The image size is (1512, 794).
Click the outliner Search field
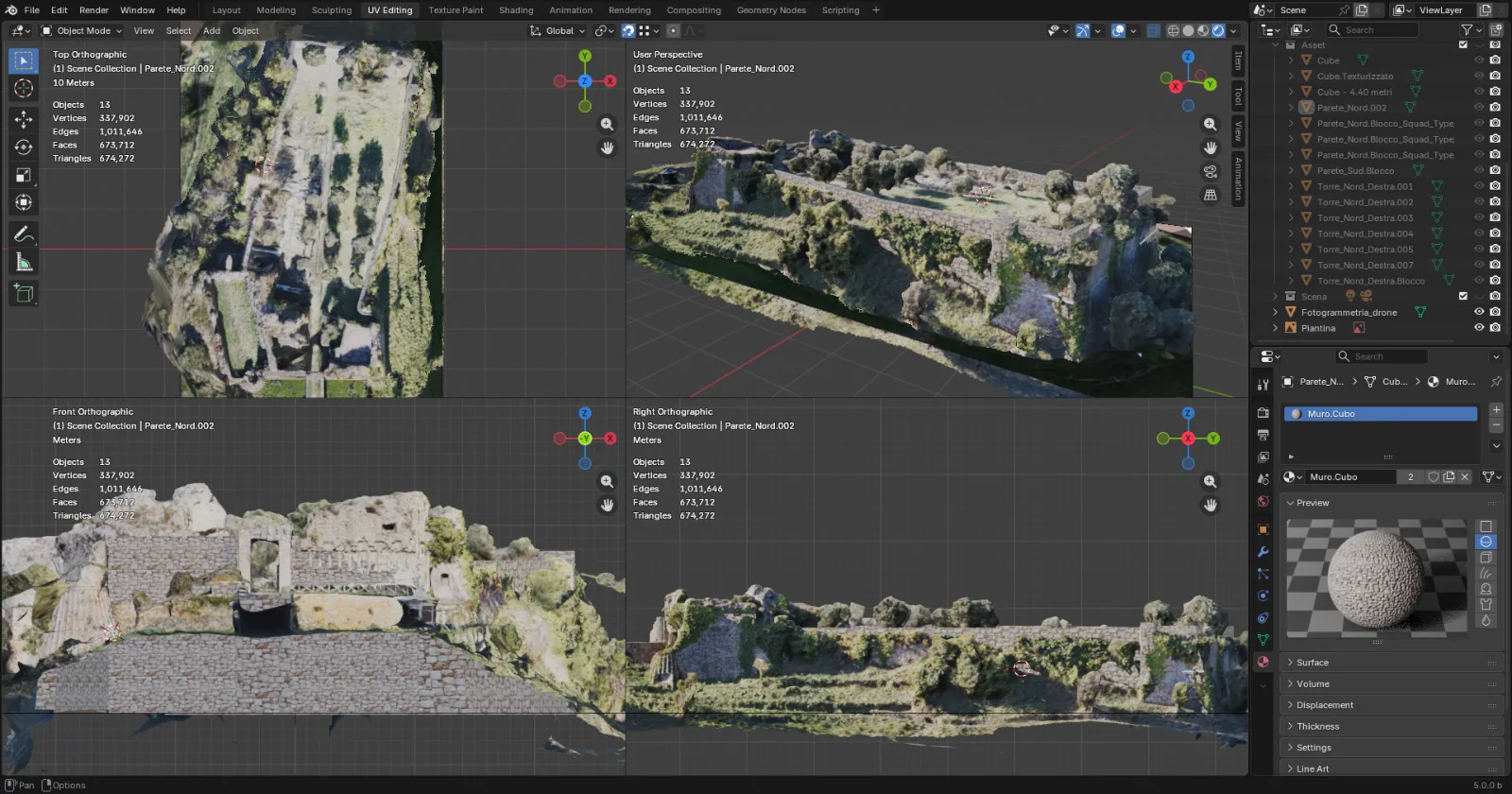tap(1371, 30)
